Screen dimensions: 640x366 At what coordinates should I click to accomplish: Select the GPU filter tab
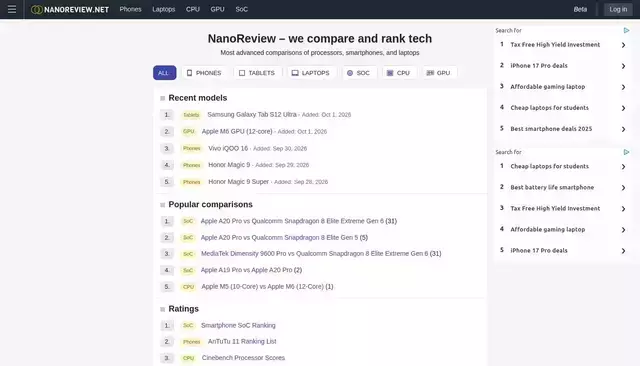pos(439,73)
